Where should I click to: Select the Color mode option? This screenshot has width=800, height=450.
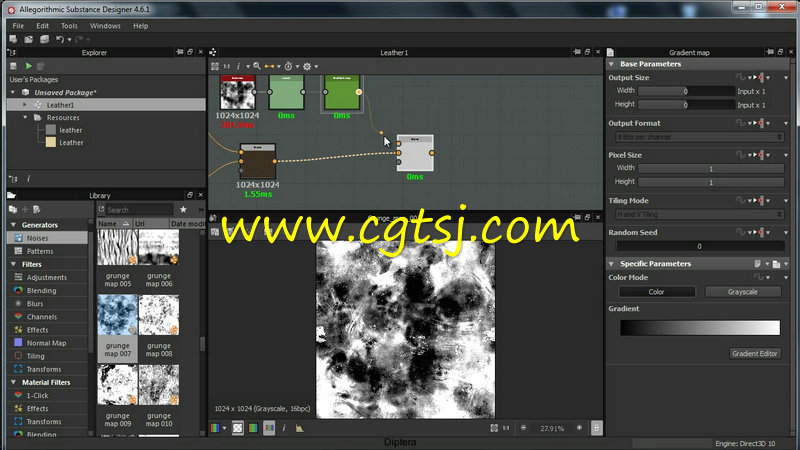[657, 292]
